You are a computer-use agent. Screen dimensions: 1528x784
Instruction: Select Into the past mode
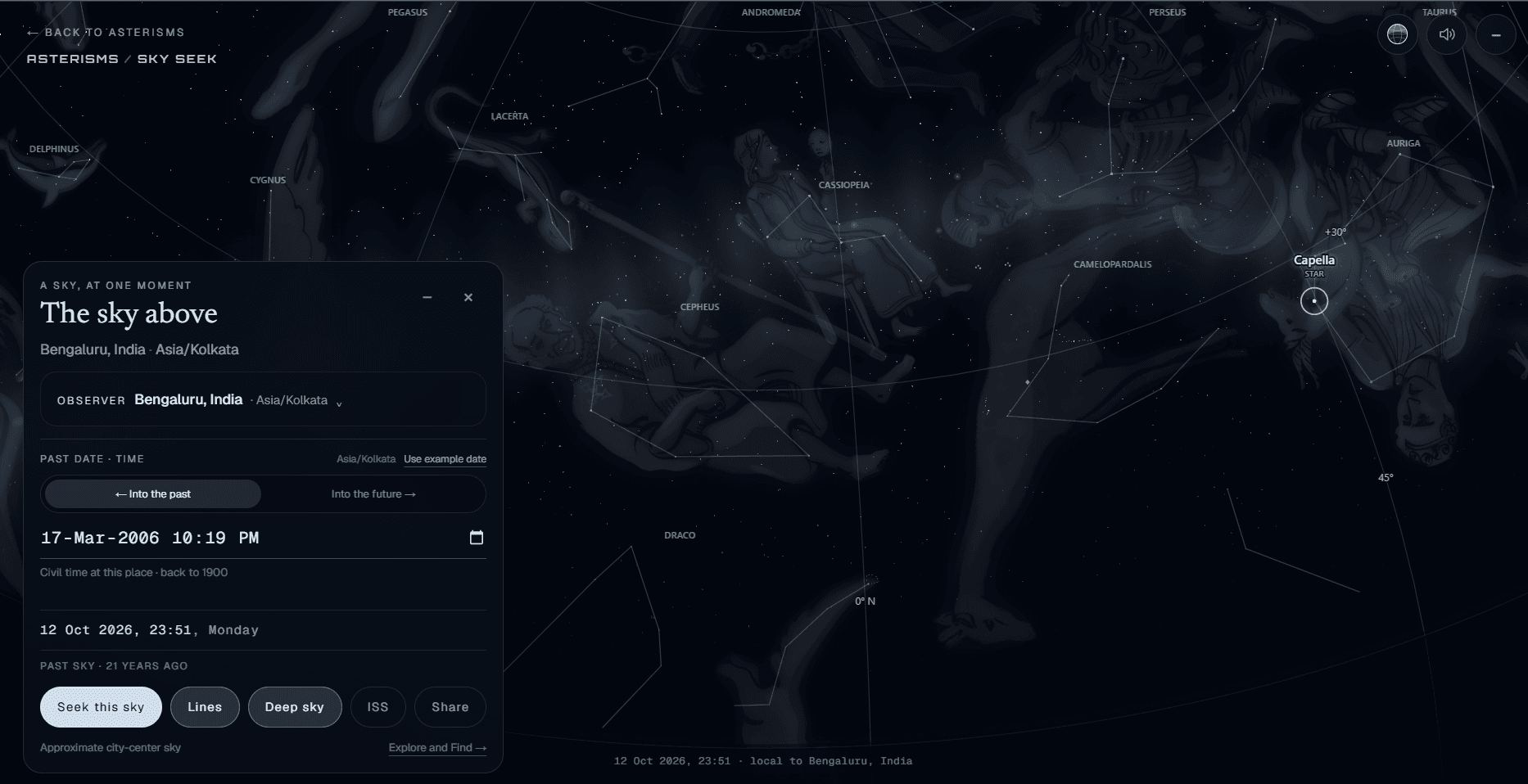tap(153, 494)
